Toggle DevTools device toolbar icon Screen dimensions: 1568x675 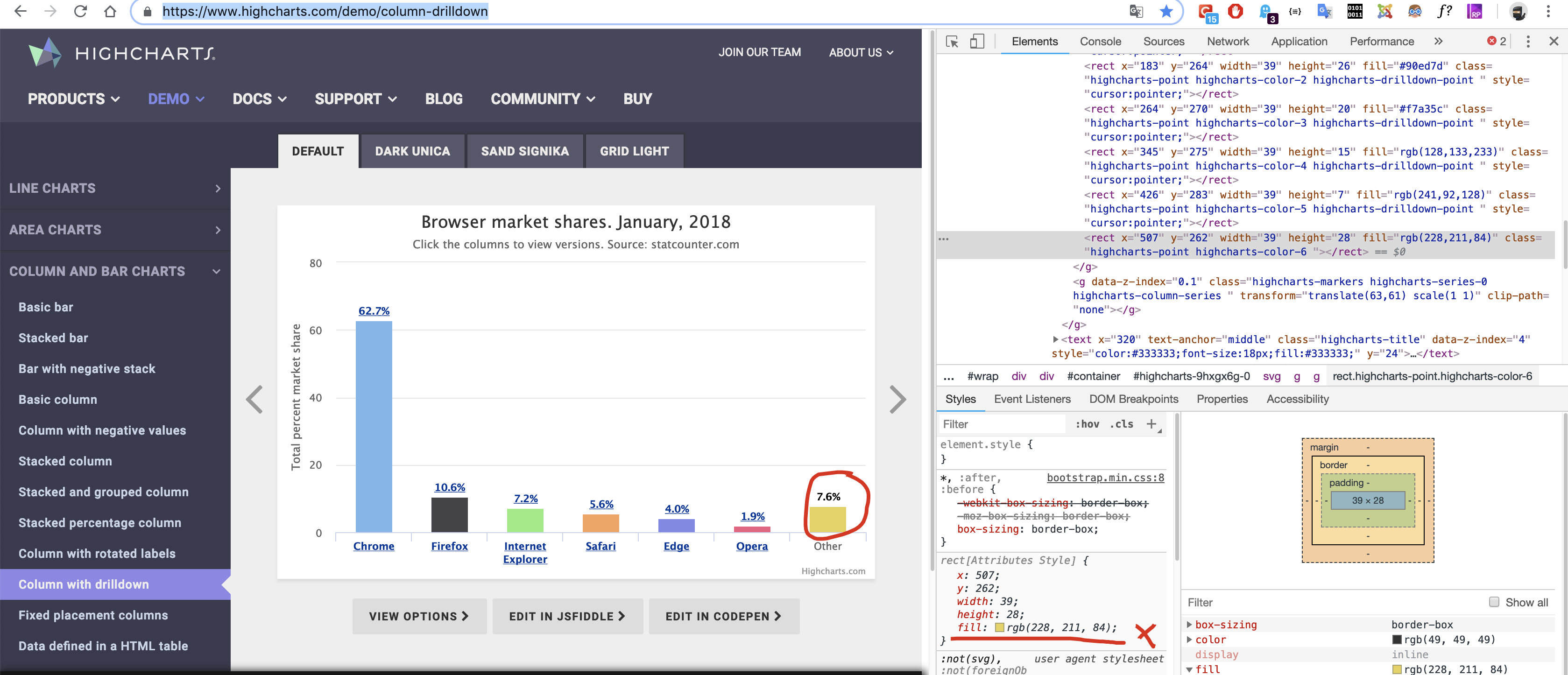click(x=977, y=42)
